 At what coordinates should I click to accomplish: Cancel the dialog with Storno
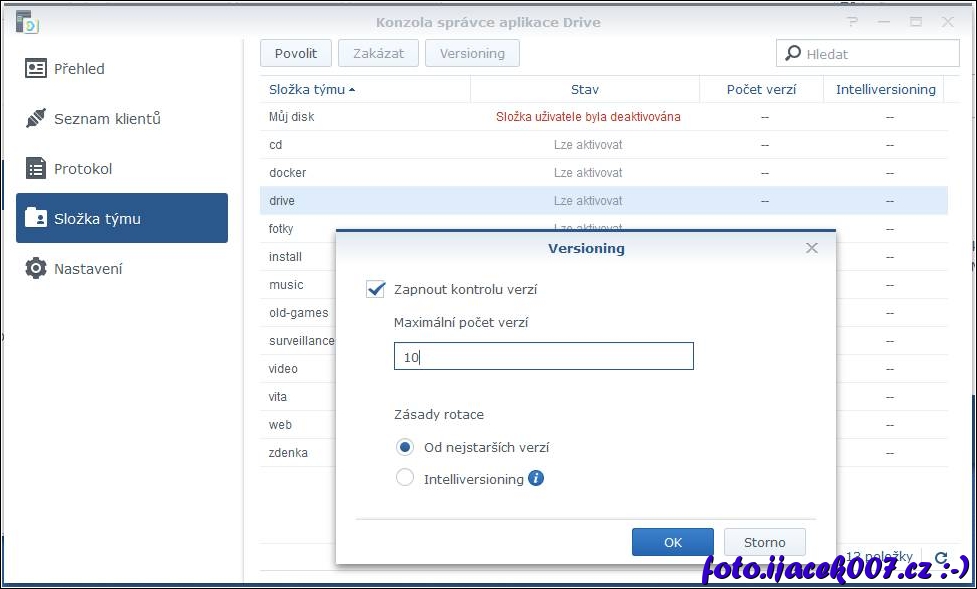(x=764, y=542)
